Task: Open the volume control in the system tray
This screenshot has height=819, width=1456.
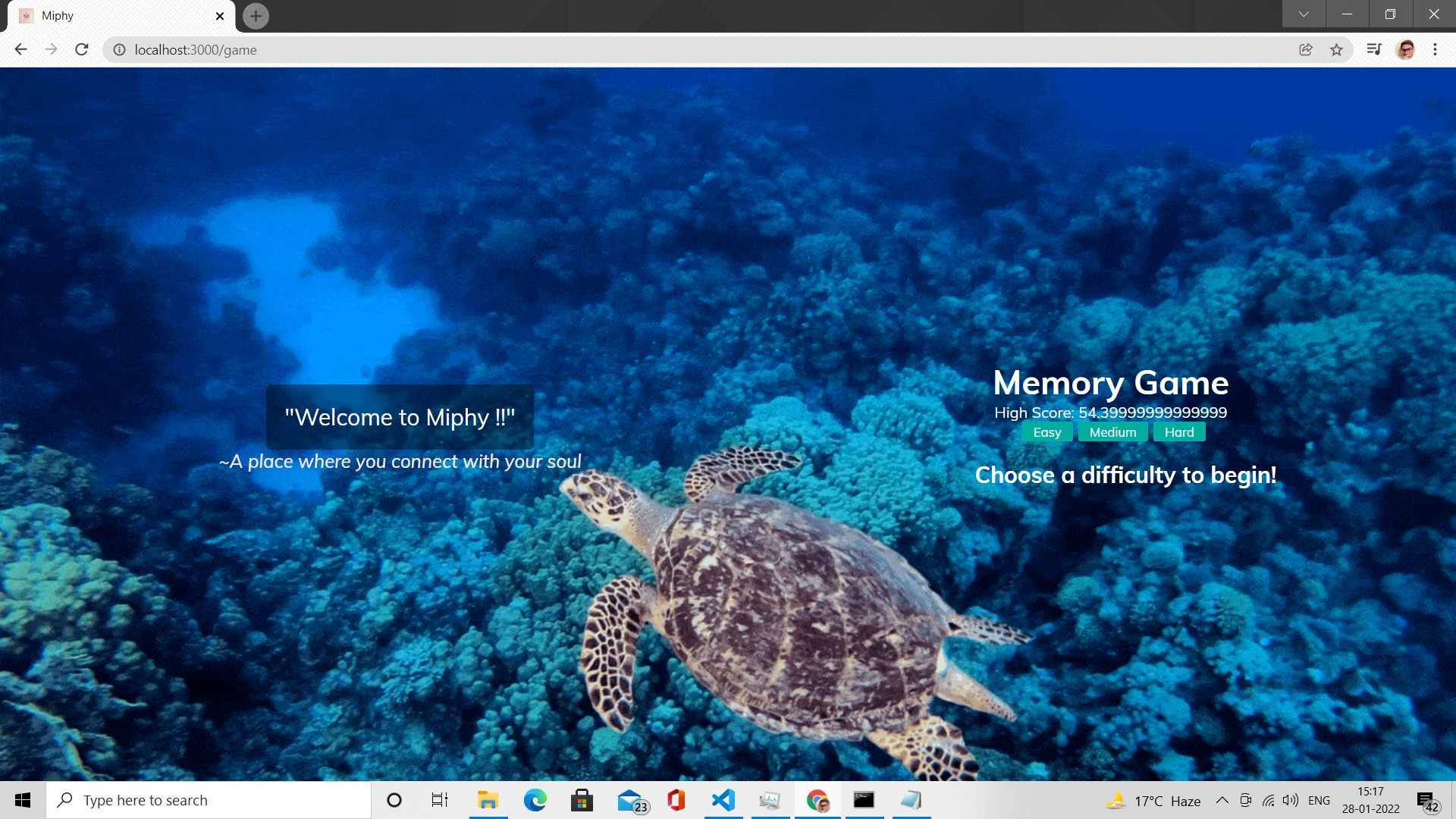Action: point(1290,800)
